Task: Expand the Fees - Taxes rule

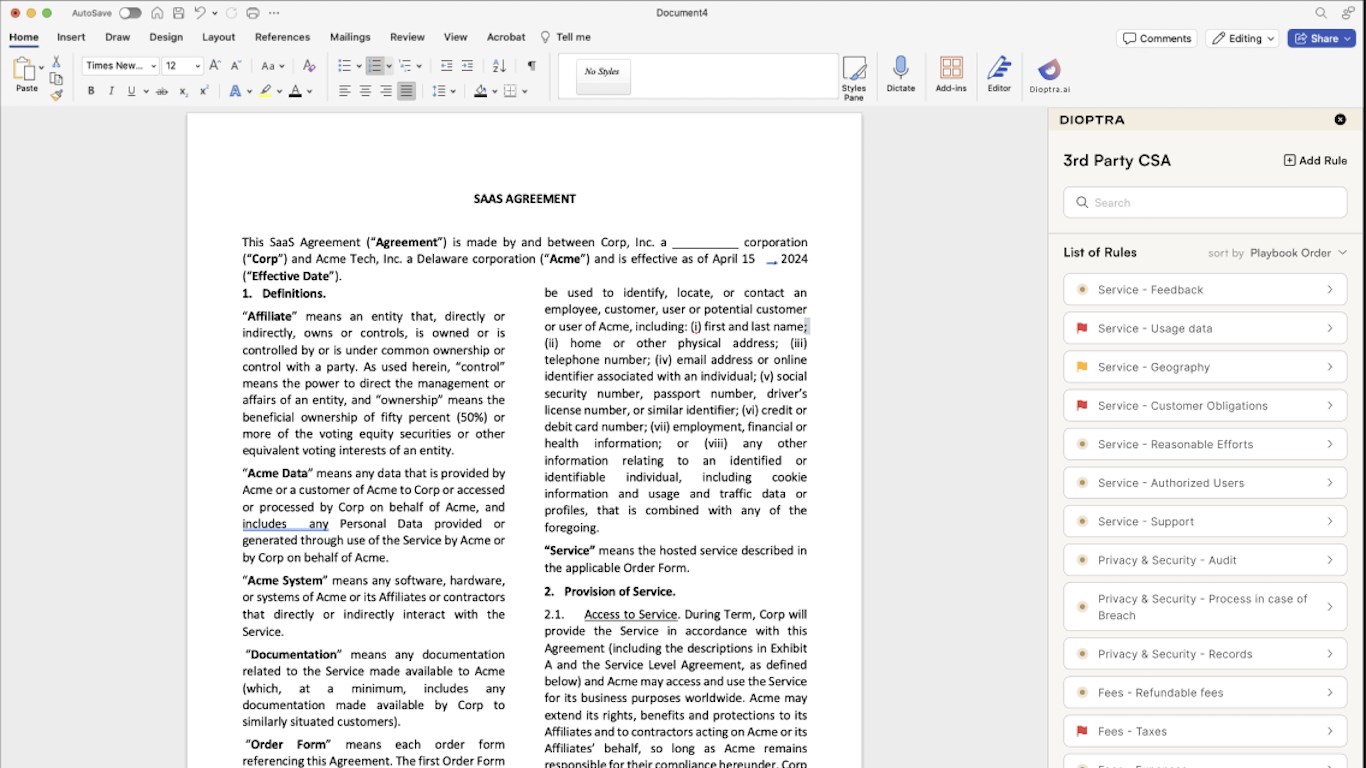Action: point(1205,731)
